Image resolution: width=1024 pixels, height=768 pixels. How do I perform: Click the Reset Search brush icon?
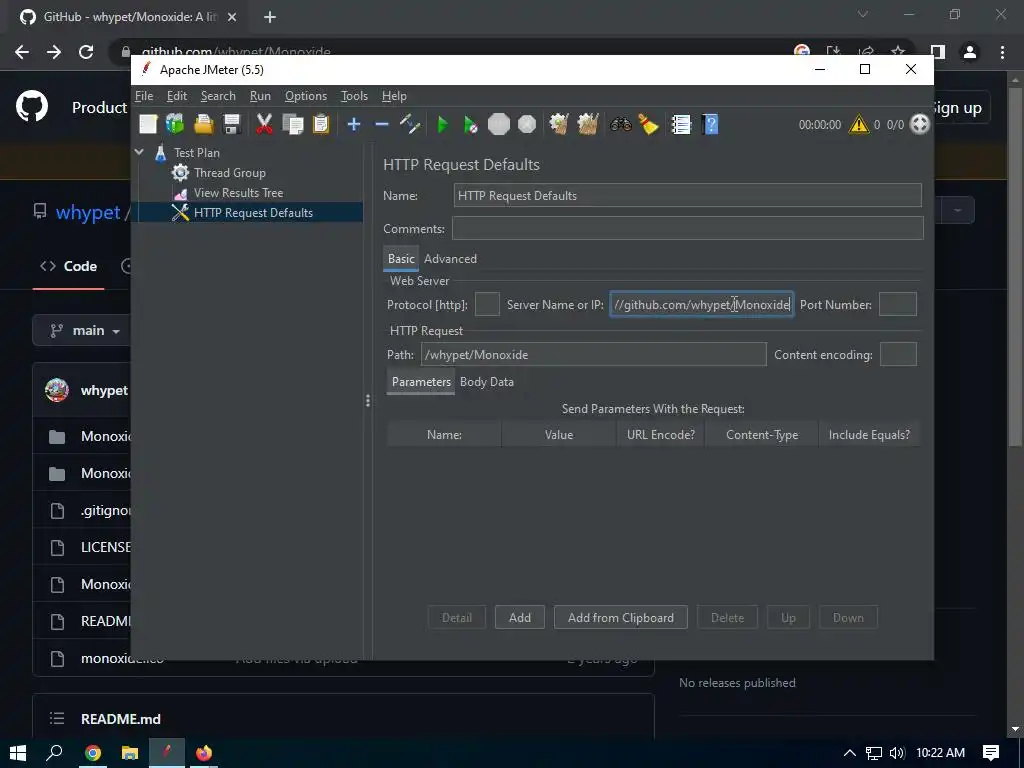[x=648, y=124]
